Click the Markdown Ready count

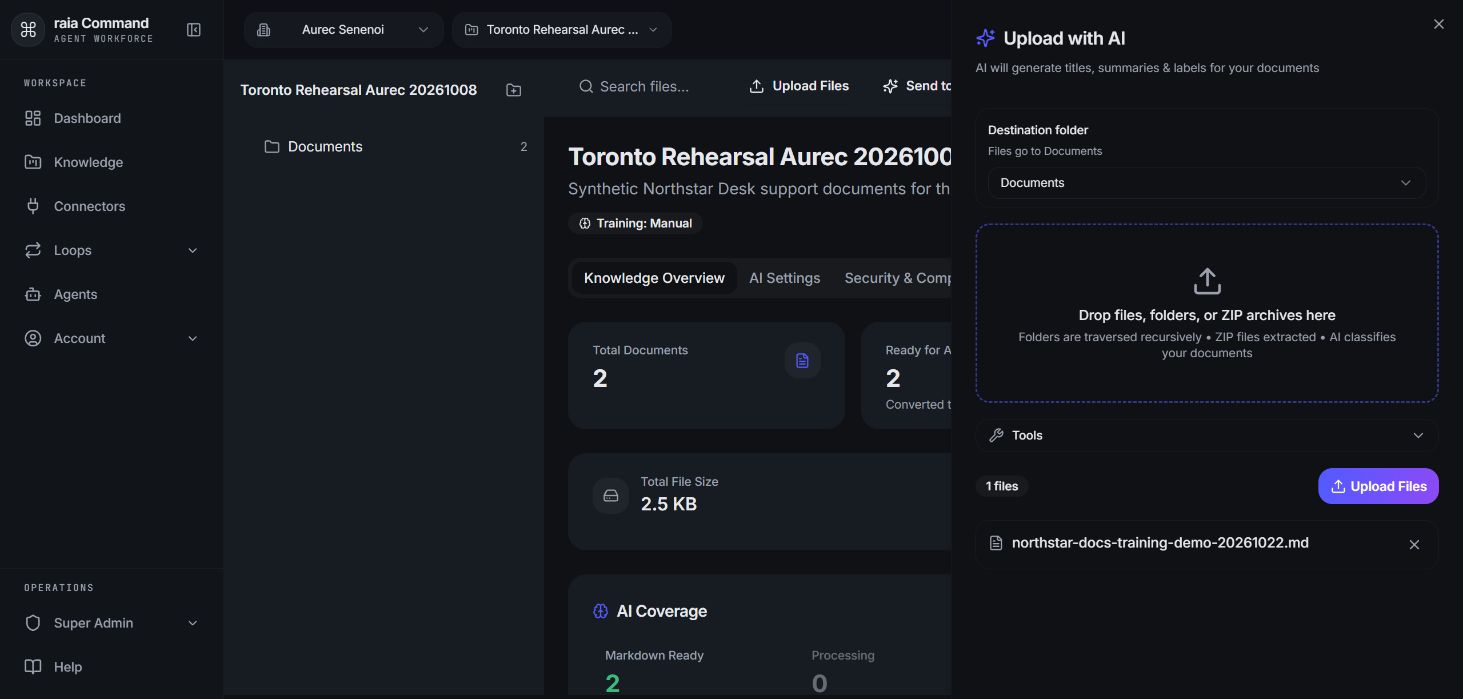[x=612, y=683]
